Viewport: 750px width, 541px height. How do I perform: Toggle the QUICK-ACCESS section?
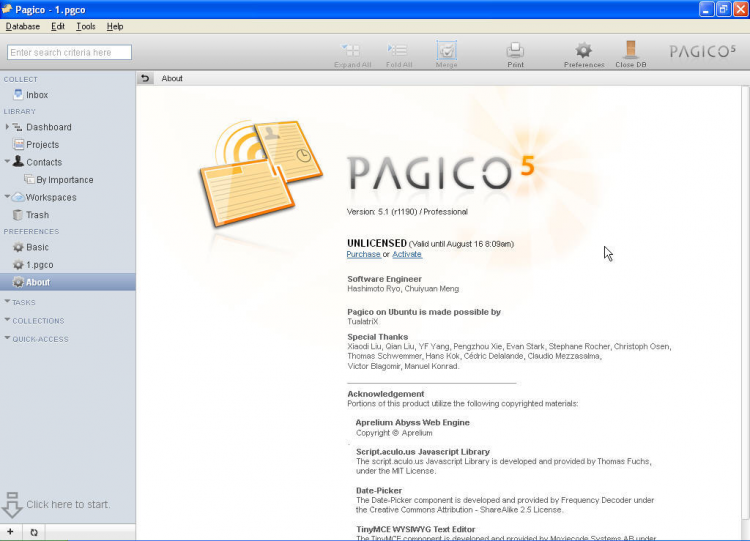36,339
